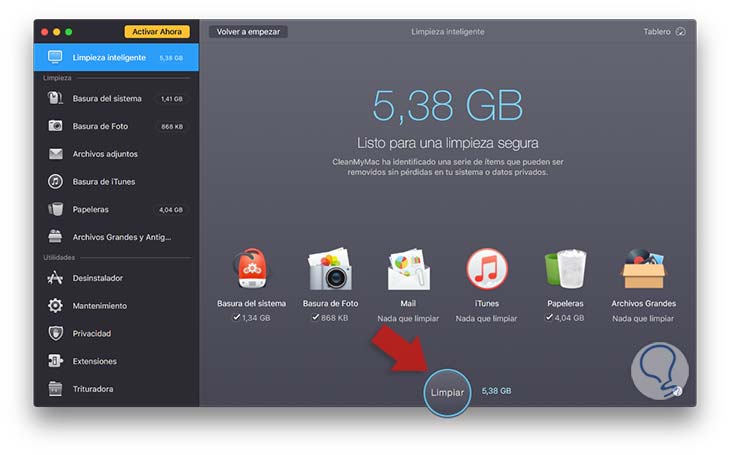Click the Papeleras trash bins large icon

pyautogui.click(x=565, y=269)
